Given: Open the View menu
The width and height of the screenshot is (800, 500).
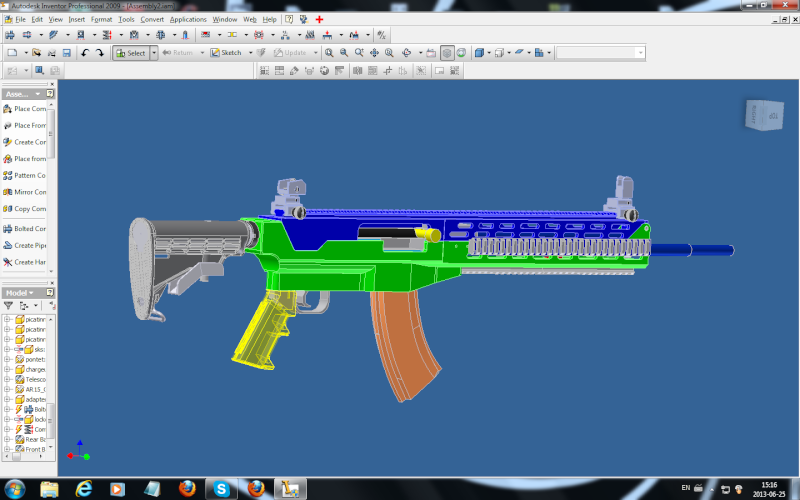Looking at the screenshot, I should [56, 19].
